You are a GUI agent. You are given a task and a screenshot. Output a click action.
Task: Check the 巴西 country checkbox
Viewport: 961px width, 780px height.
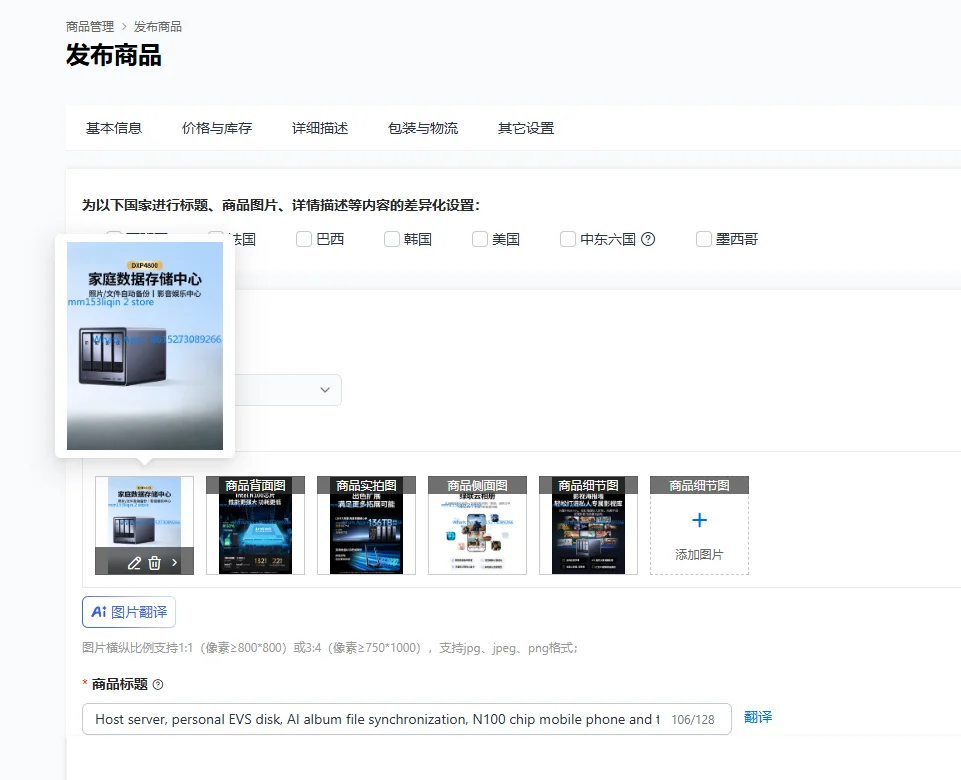[x=304, y=239]
